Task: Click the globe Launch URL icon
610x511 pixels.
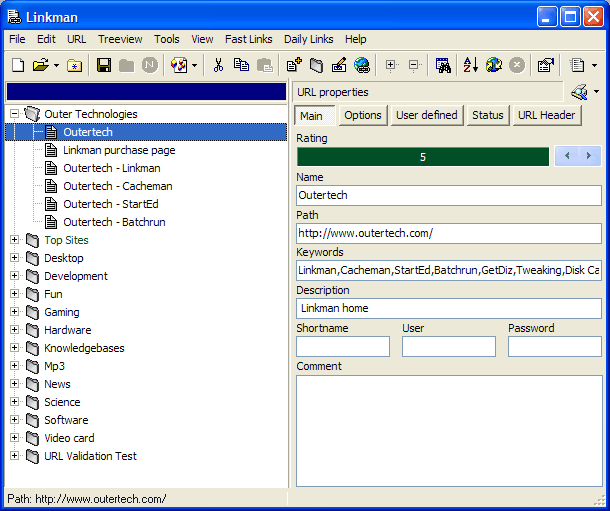Action: [x=362, y=65]
